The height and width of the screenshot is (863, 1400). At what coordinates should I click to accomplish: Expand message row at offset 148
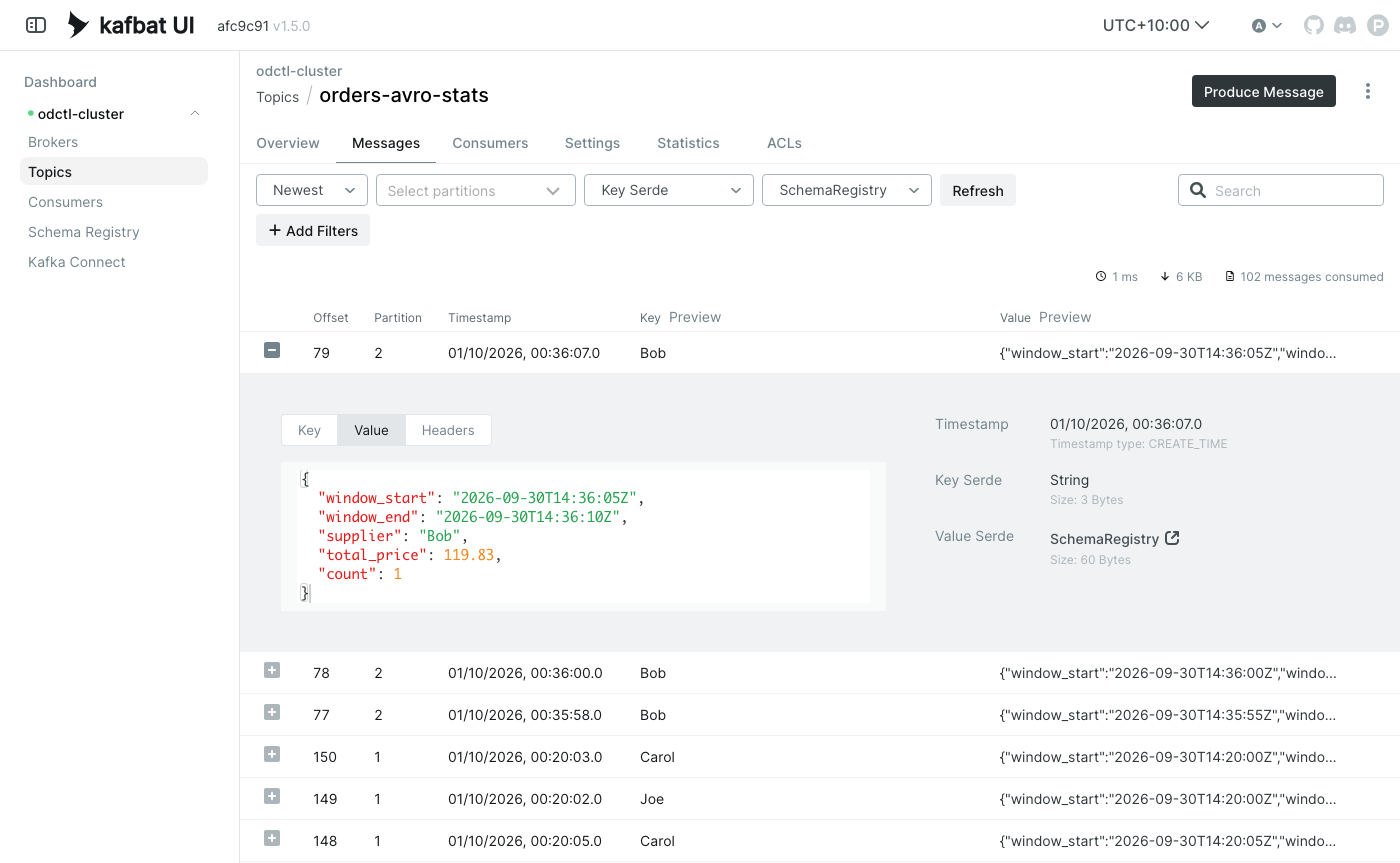click(272, 838)
